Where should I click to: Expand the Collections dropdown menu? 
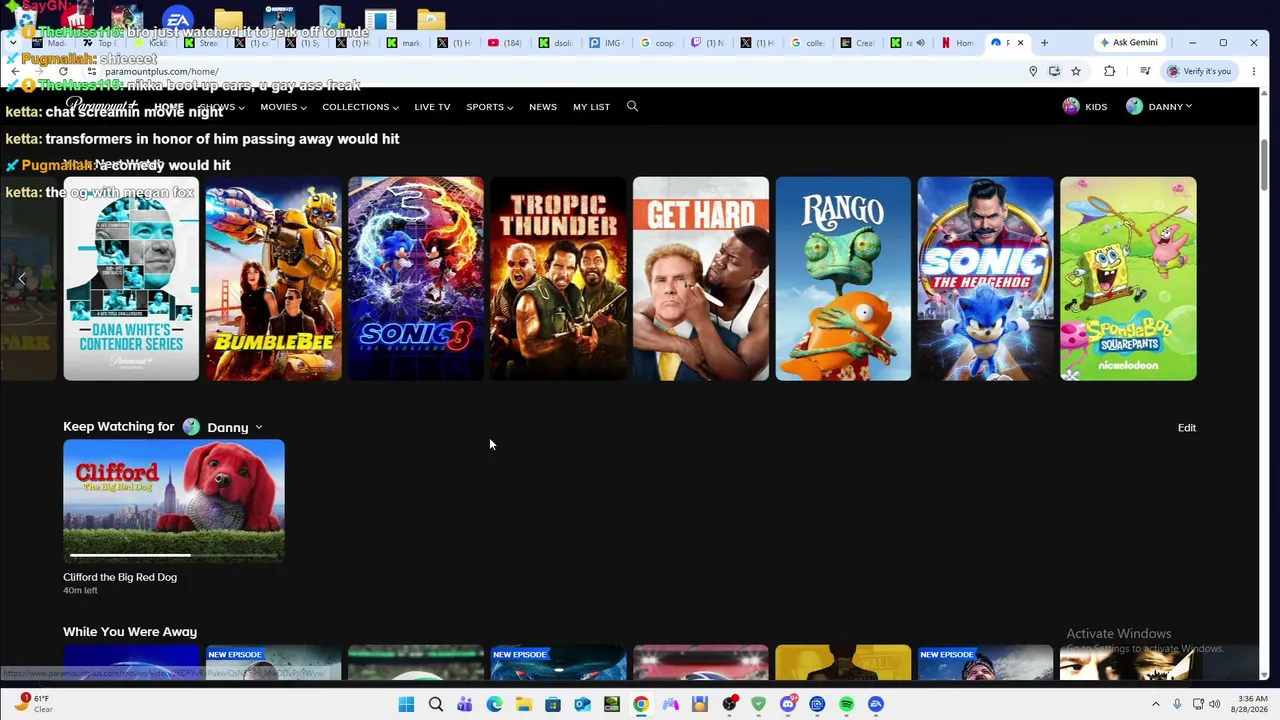pyautogui.click(x=360, y=107)
